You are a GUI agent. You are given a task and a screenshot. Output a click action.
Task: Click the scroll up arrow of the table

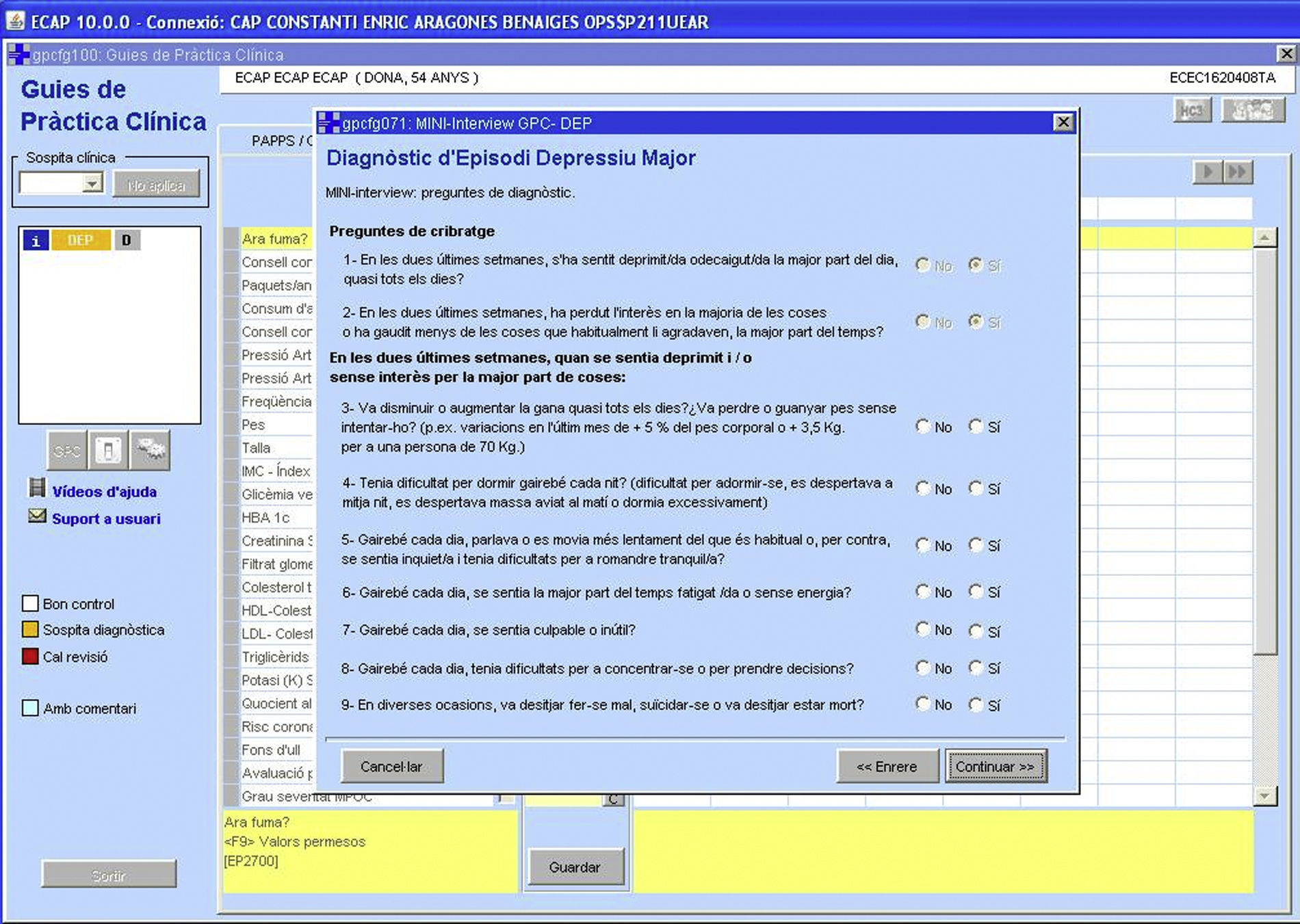pyautogui.click(x=1265, y=238)
